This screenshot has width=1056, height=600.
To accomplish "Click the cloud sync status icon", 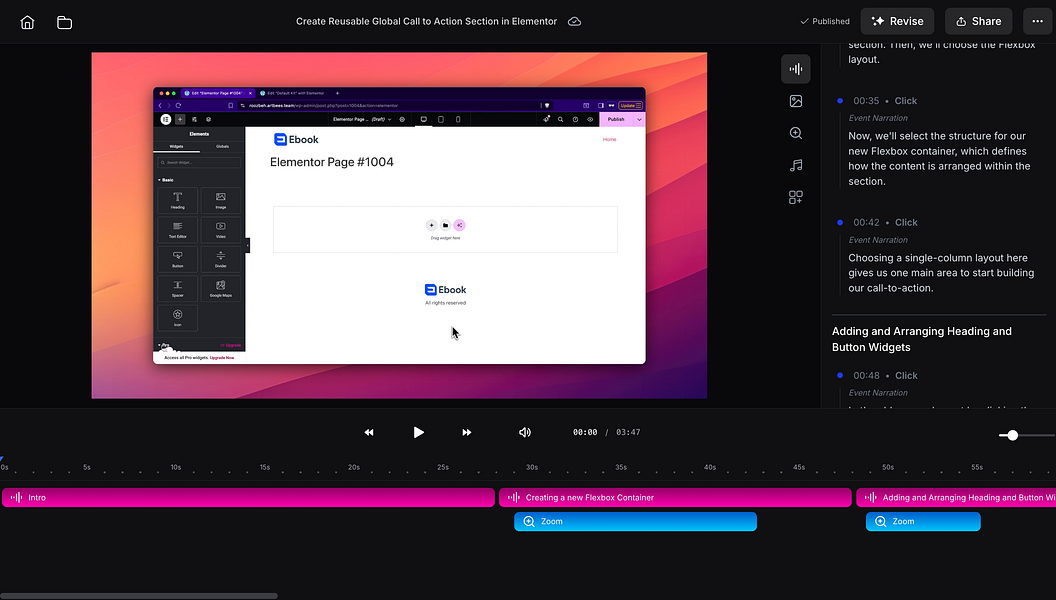I will point(574,22).
